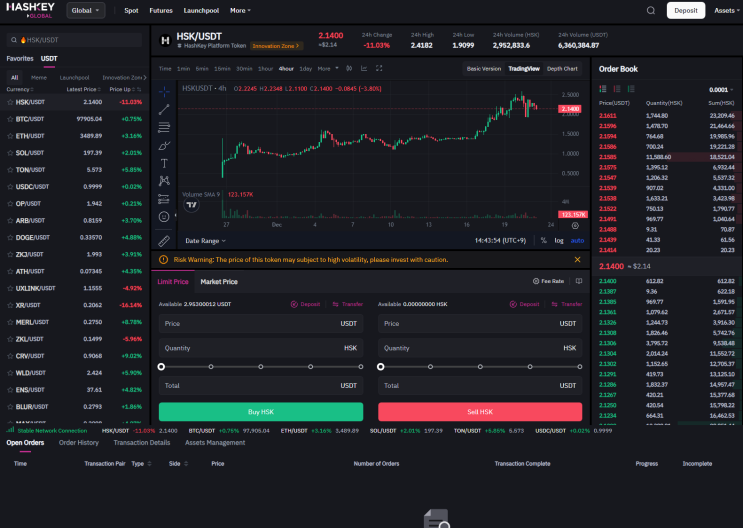Toggle log scale on chart

pos(559,241)
